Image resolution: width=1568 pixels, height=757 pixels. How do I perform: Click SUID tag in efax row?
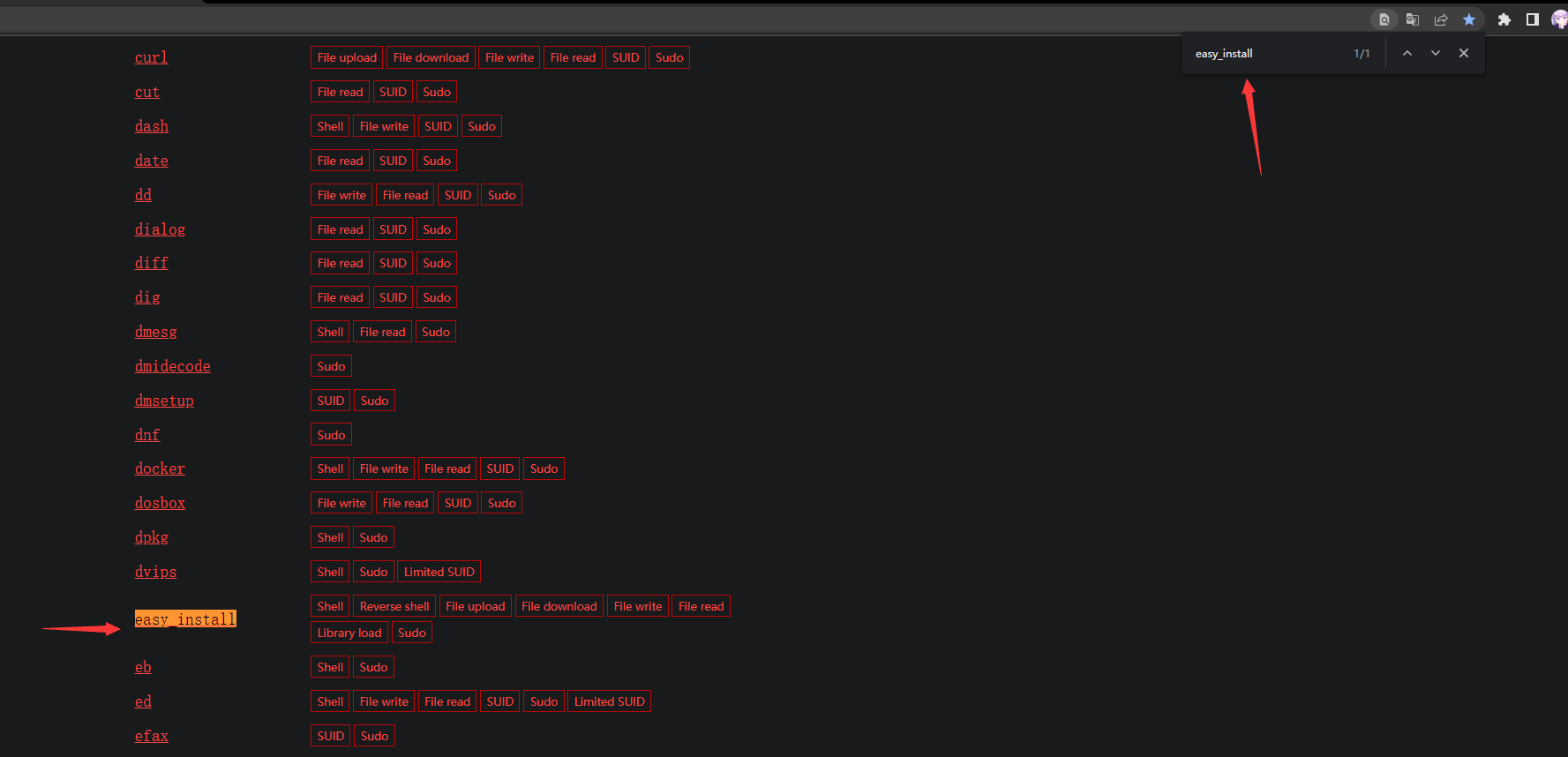pyautogui.click(x=330, y=736)
